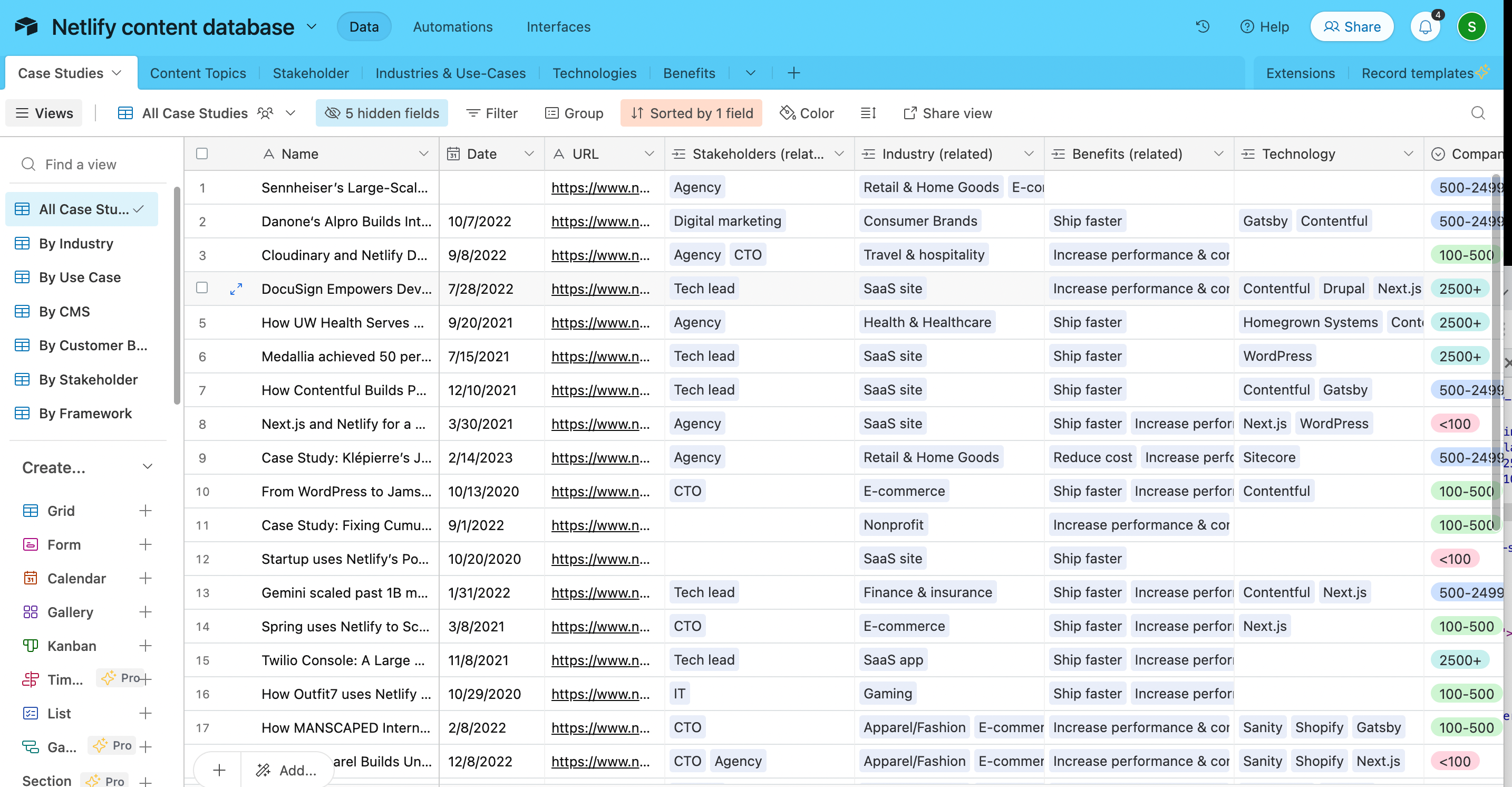
Task: Add a new table with plus icon
Action: (793, 73)
